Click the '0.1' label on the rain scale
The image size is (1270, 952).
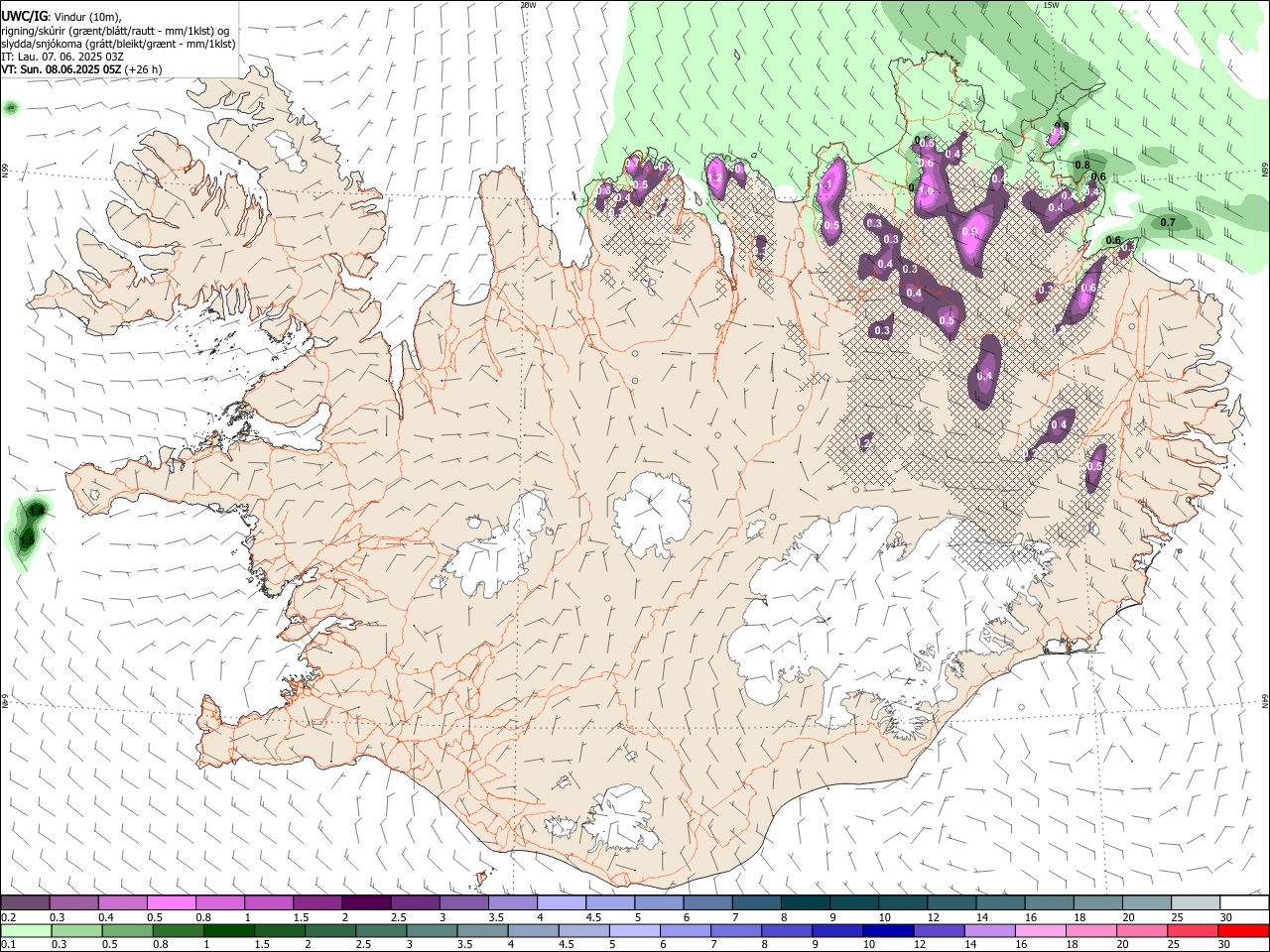(x=8, y=945)
